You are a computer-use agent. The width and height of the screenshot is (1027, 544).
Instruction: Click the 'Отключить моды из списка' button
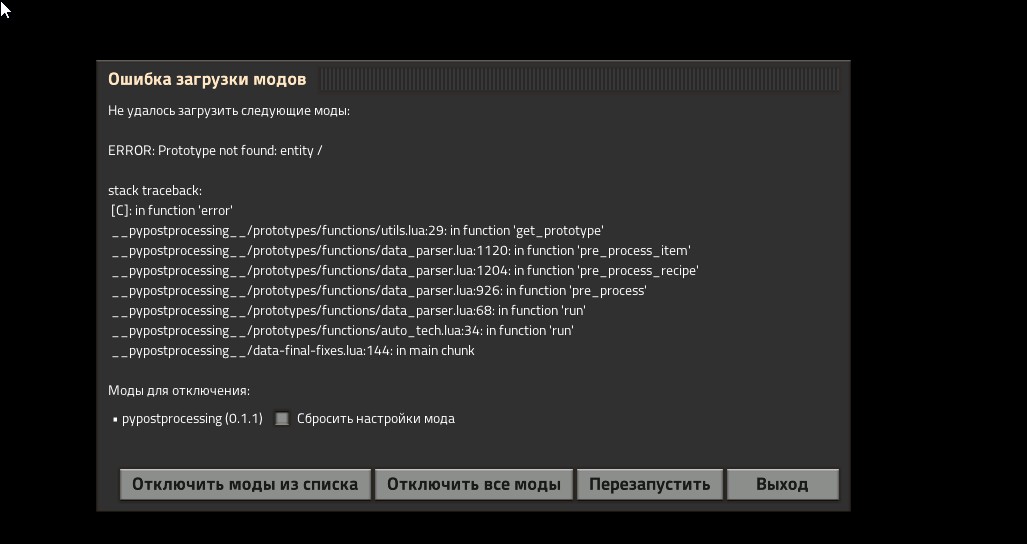pos(245,484)
